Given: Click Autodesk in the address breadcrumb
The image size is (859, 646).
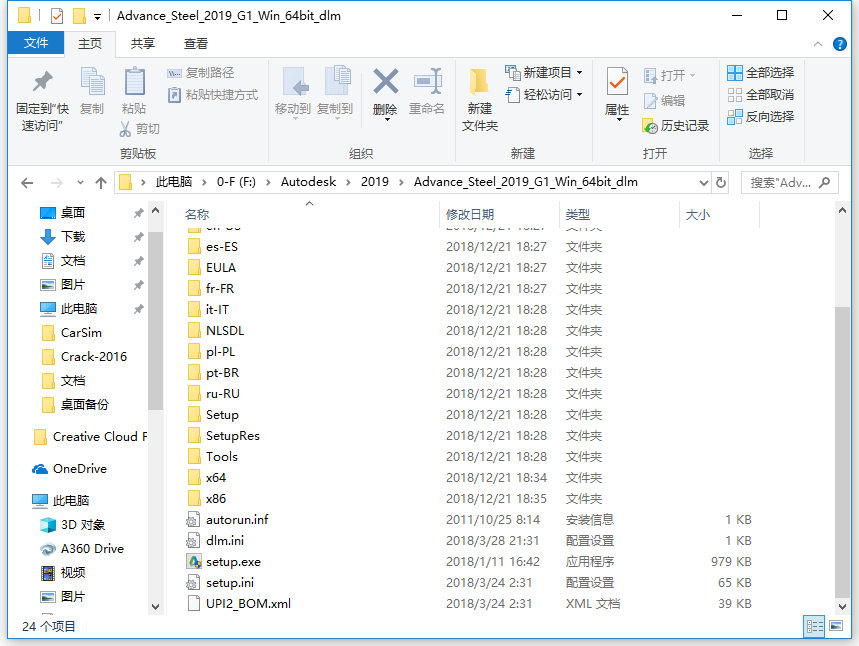Looking at the screenshot, I should click(x=308, y=182).
